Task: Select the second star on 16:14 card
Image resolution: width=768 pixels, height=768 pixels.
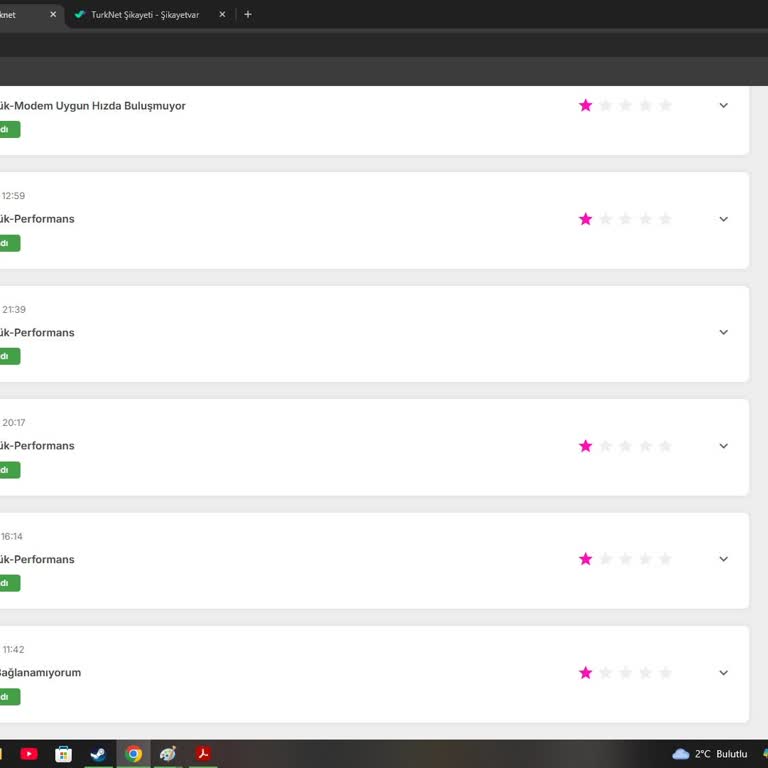Action: [605, 559]
